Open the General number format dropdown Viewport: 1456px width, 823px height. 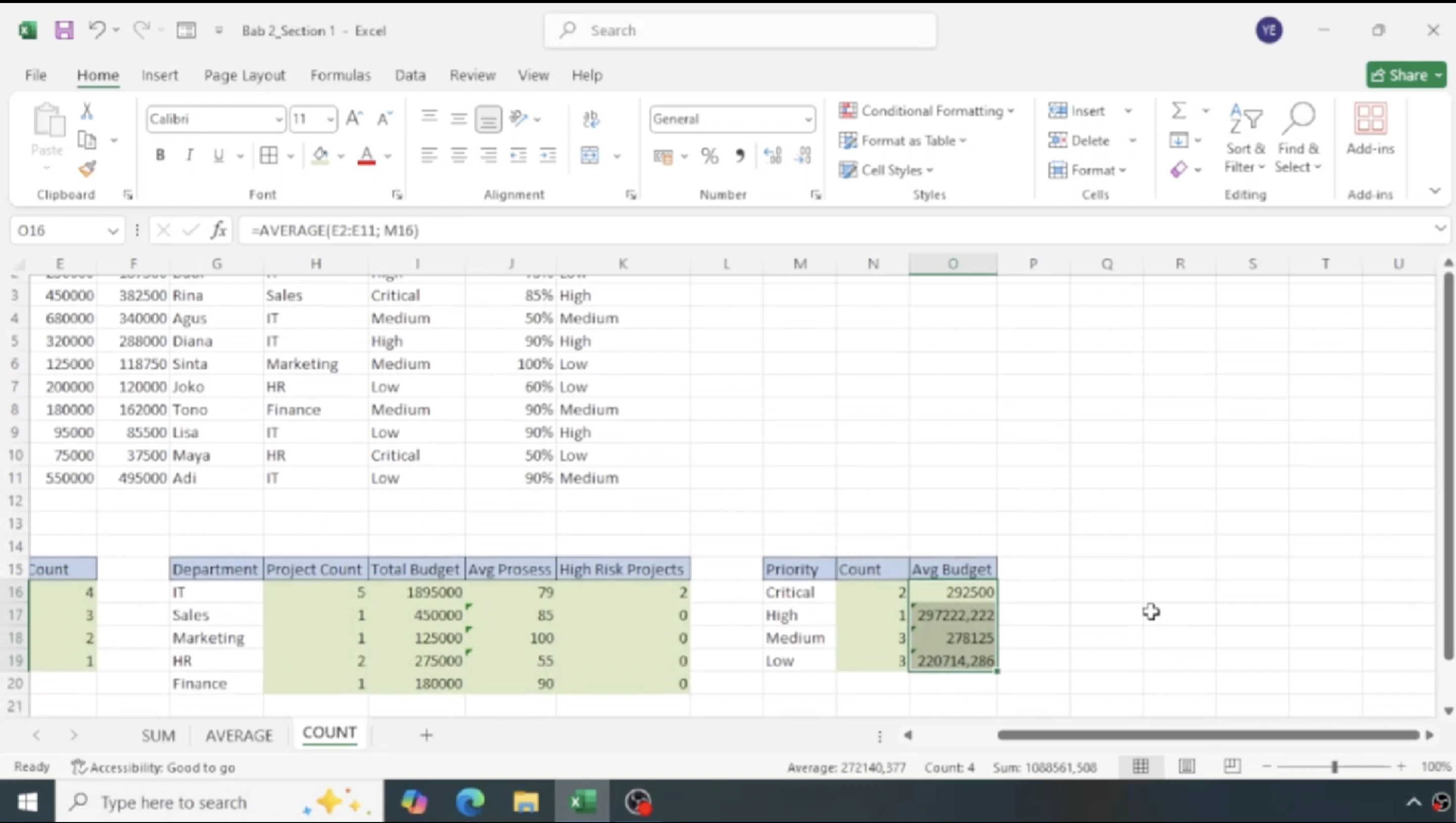click(808, 119)
